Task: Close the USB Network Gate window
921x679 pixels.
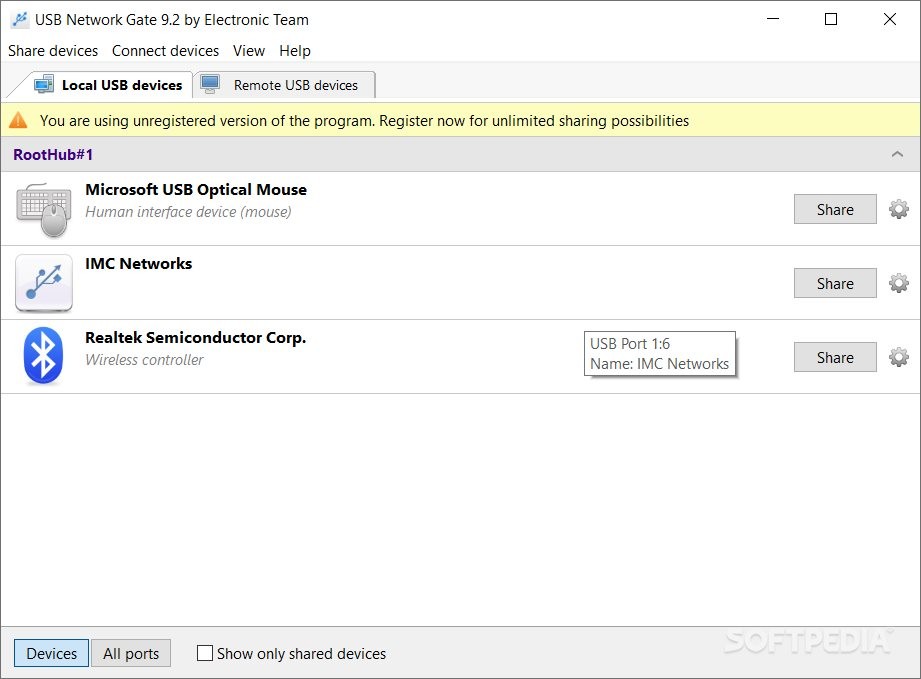Action: [x=889, y=19]
